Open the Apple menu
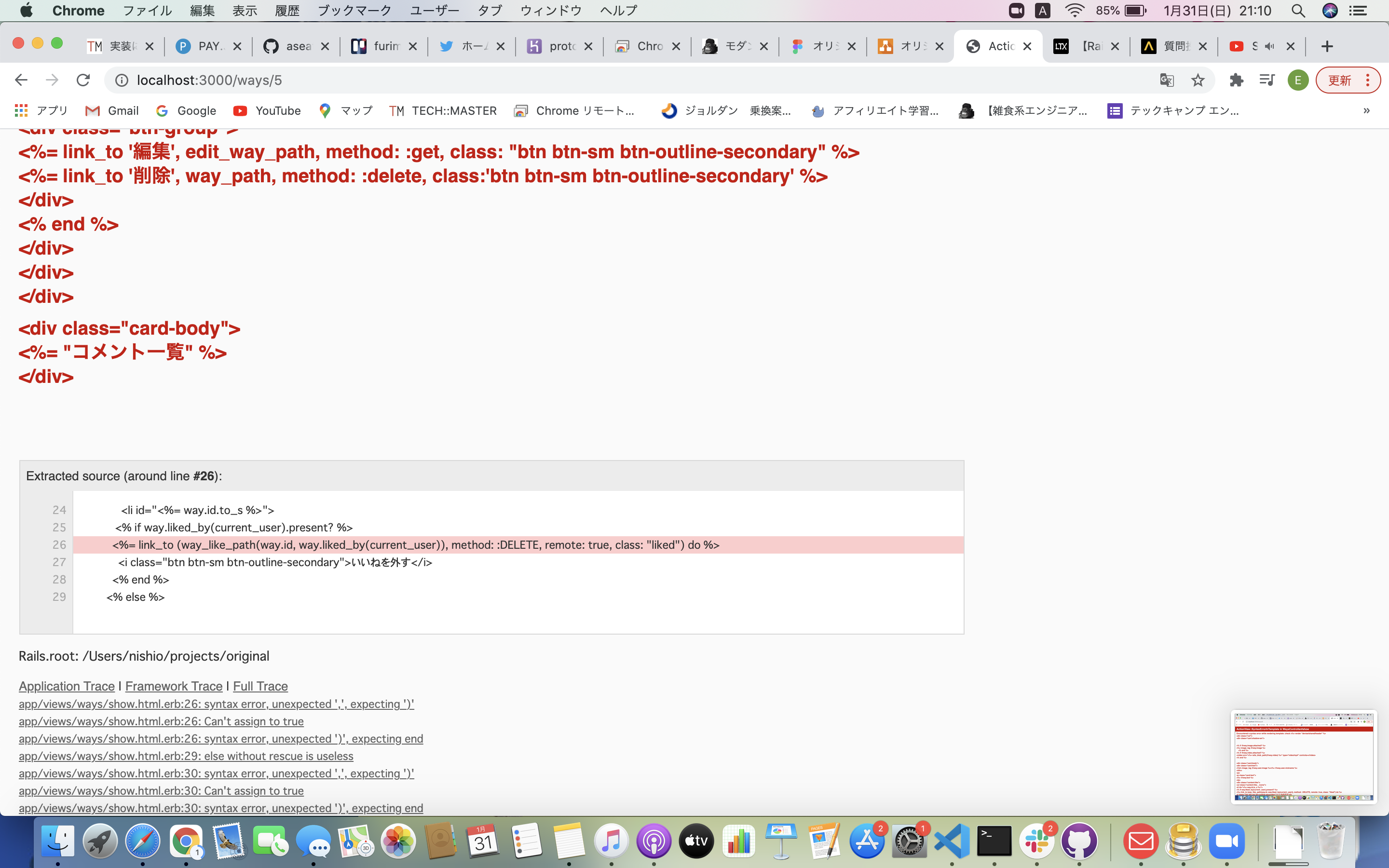The image size is (1389, 868). tap(27, 10)
